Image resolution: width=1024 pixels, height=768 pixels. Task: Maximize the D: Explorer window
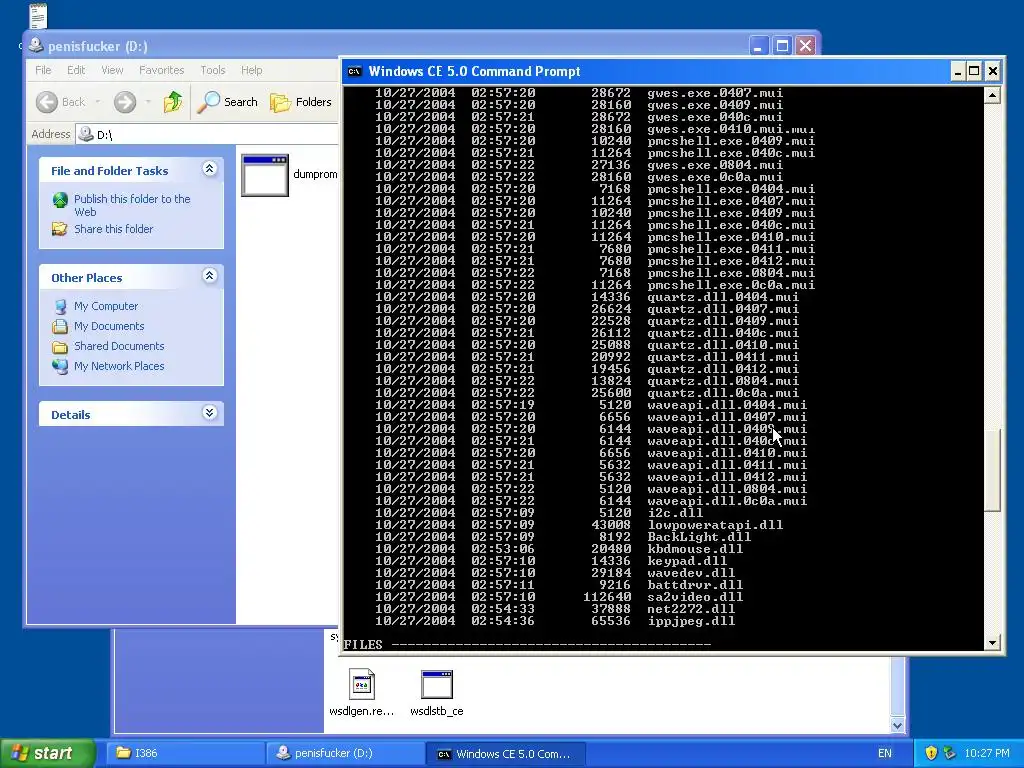pyautogui.click(x=782, y=45)
